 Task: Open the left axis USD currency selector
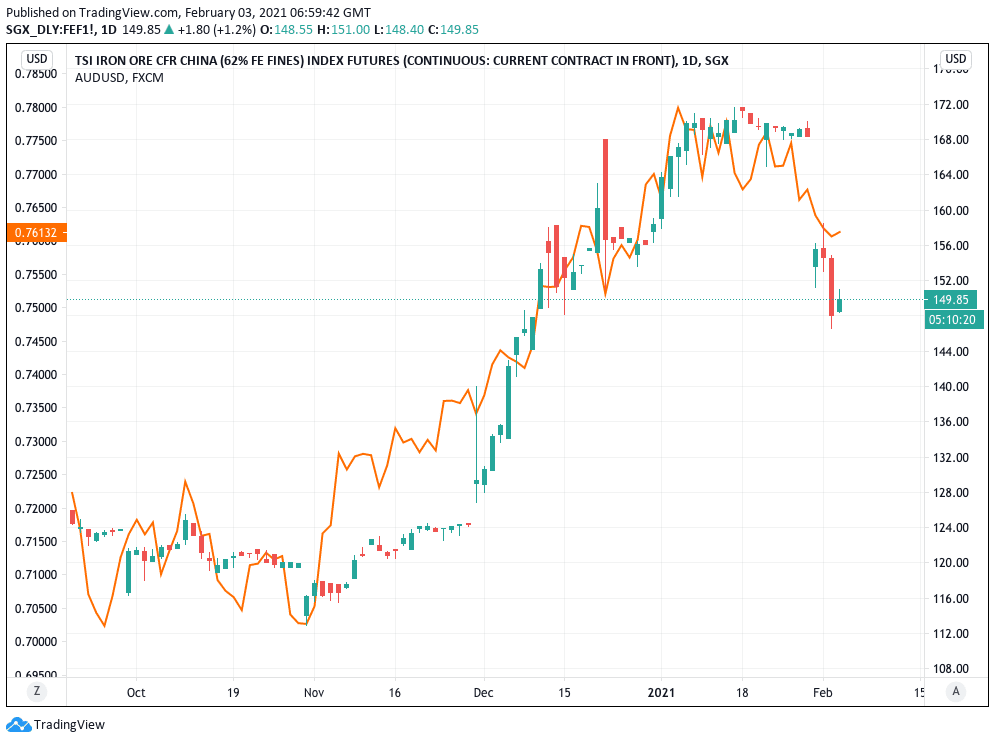coord(37,59)
